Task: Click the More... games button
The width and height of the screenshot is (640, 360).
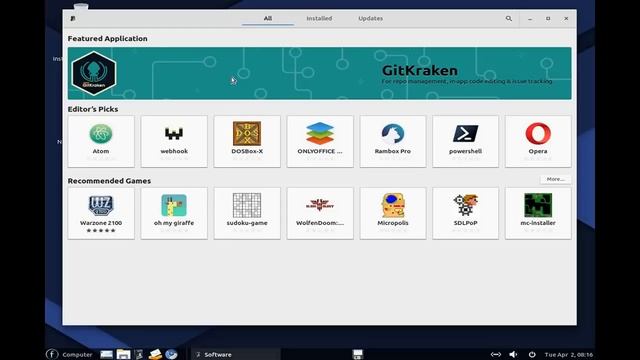Action: pos(556,179)
